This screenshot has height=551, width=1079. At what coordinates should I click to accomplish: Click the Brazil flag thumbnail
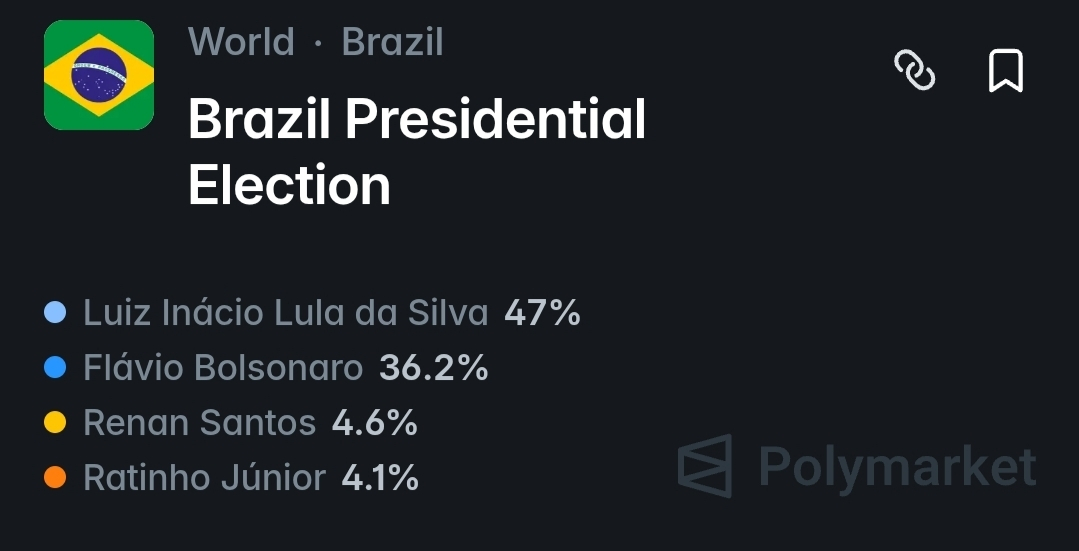pyautogui.click(x=99, y=75)
